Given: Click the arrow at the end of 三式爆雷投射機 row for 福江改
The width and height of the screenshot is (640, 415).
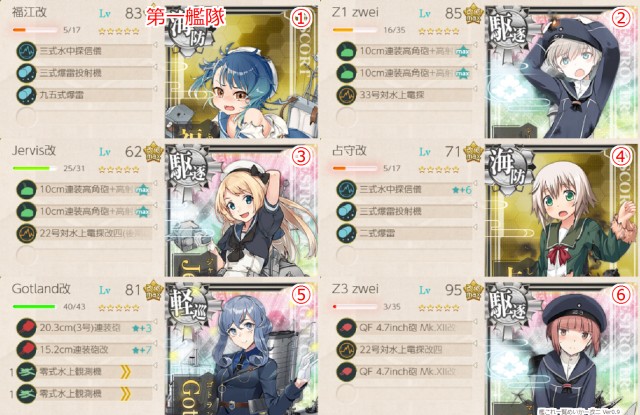Looking at the screenshot, I should (155, 67).
